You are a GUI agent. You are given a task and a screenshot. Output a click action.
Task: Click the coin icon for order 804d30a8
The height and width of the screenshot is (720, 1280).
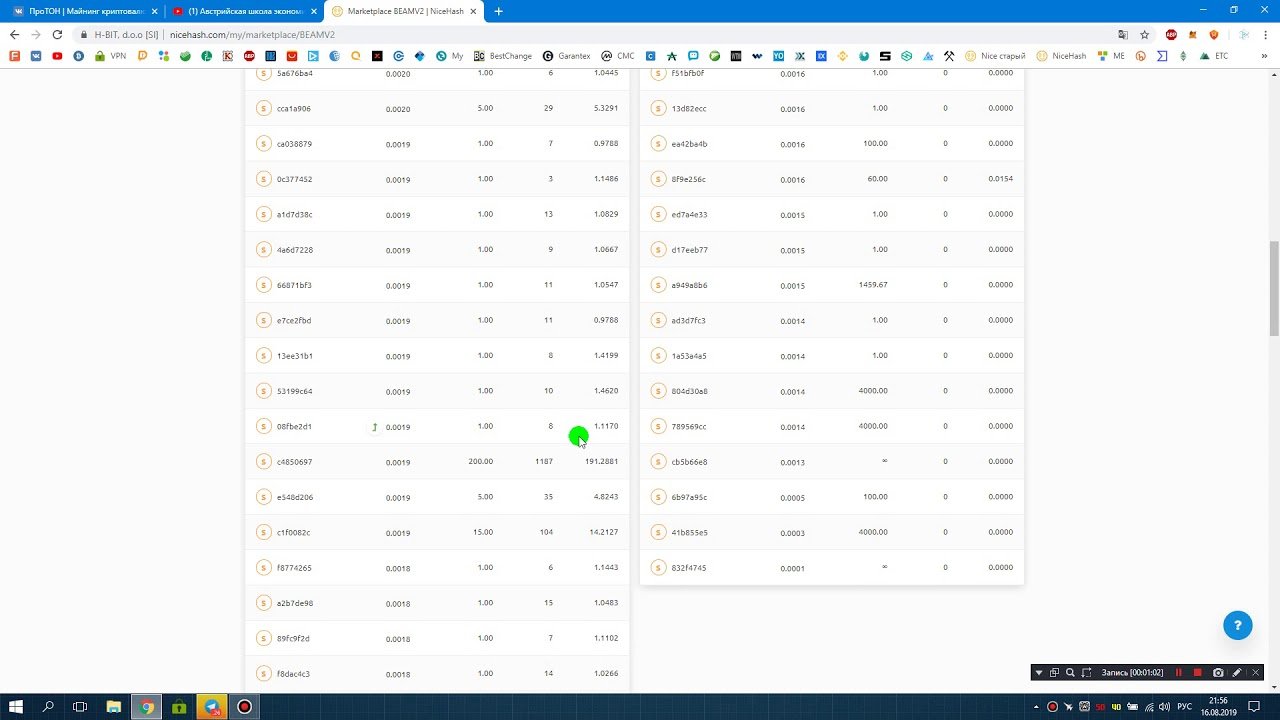[x=658, y=391]
